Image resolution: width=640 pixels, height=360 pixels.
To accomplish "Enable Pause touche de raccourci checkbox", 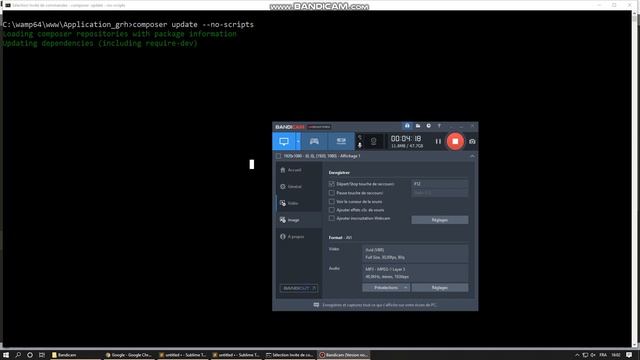I will [332, 193].
